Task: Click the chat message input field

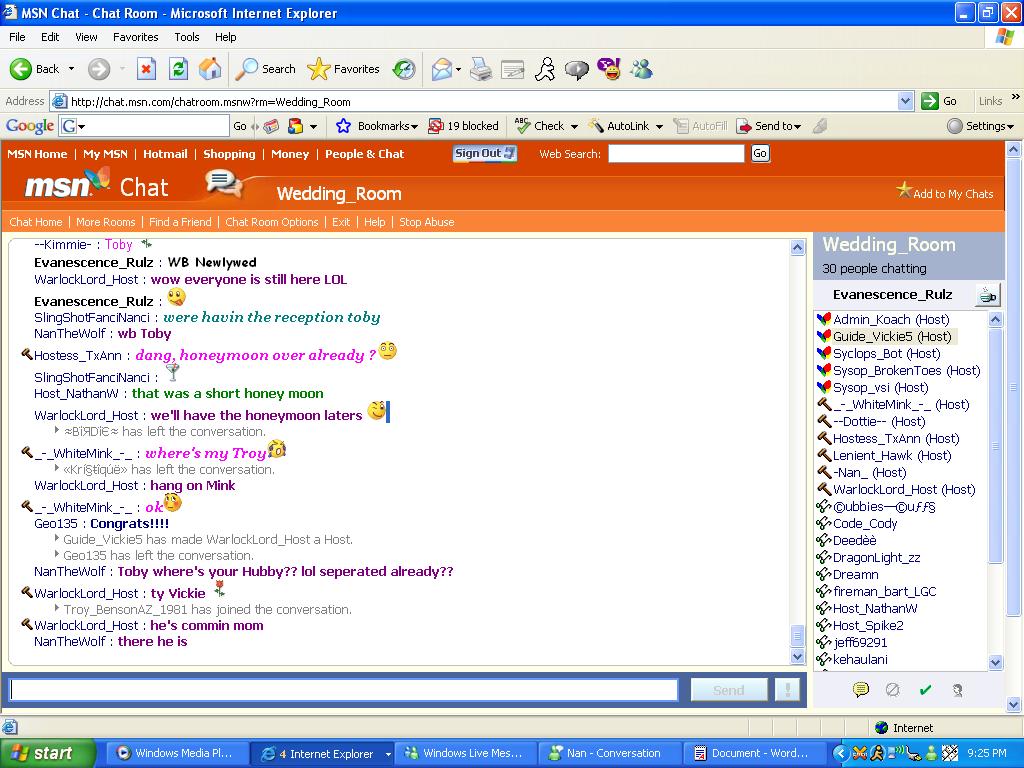Action: (344, 690)
